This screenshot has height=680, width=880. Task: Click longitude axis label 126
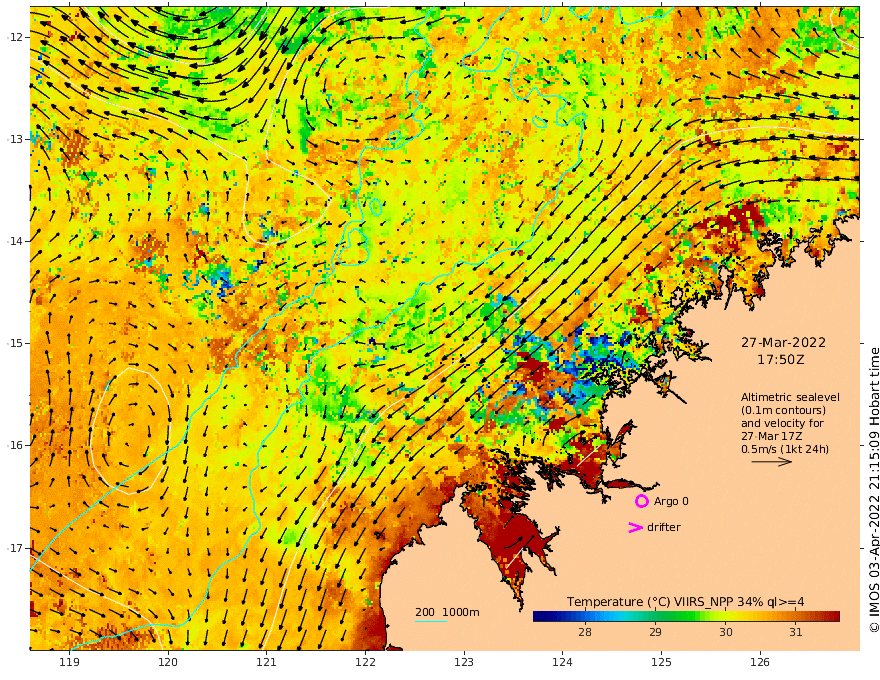point(760,663)
